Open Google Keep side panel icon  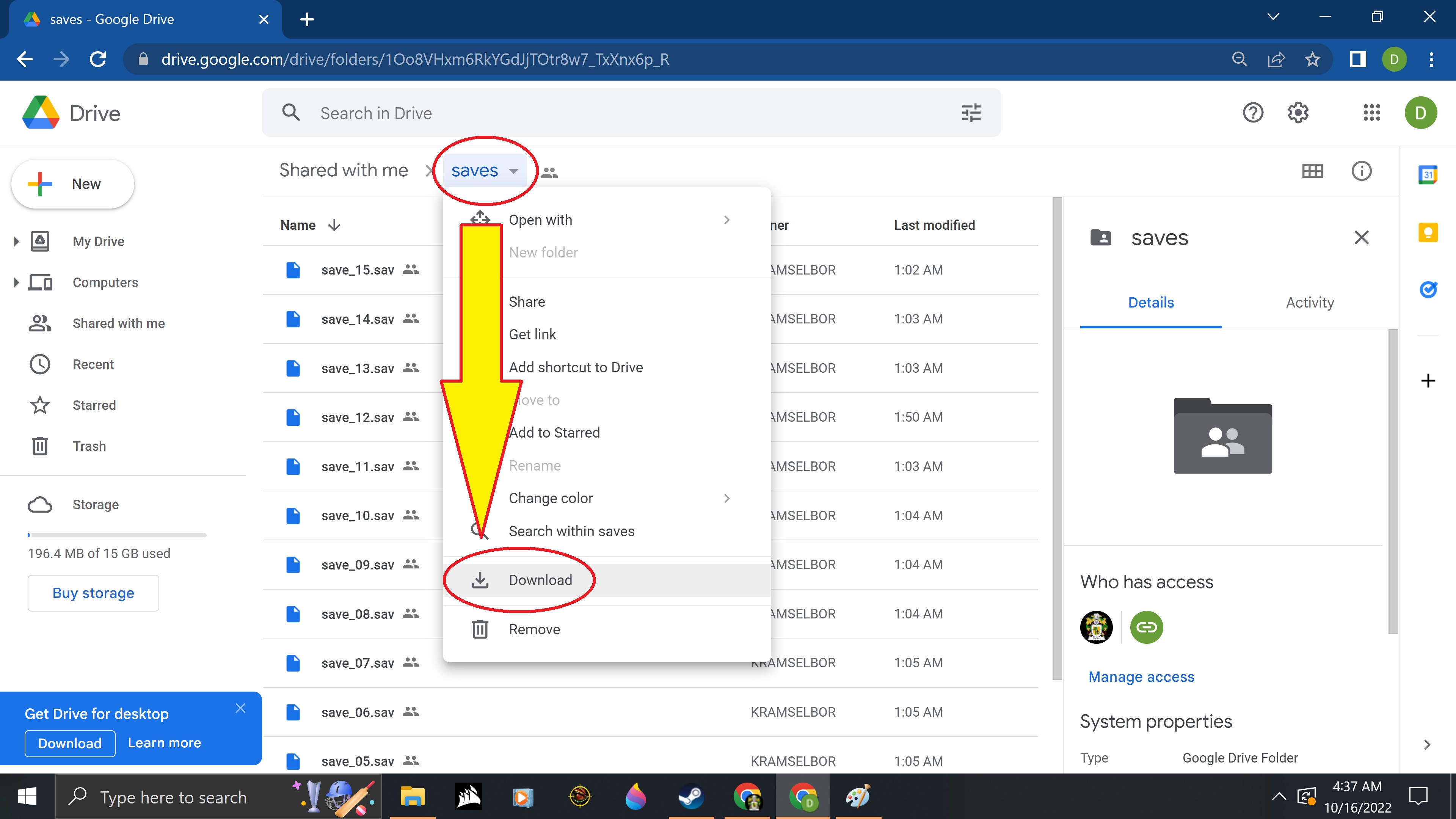[x=1428, y=232]
